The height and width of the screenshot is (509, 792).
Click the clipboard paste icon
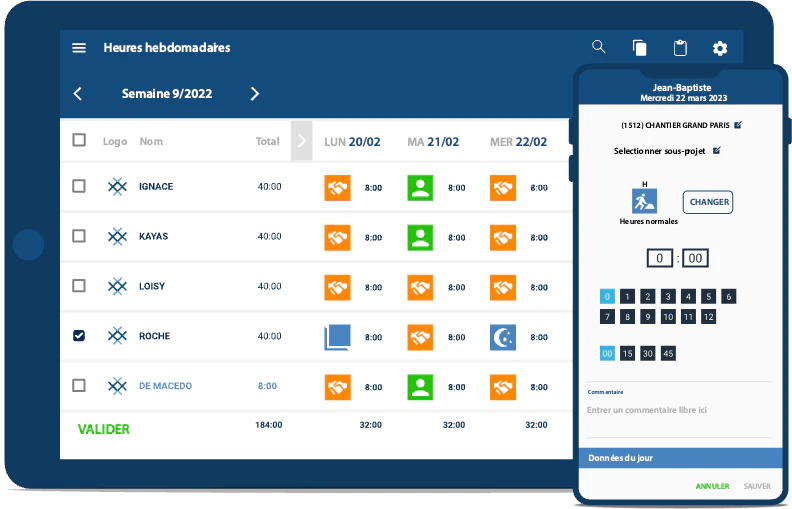click(x=680, y=47)
